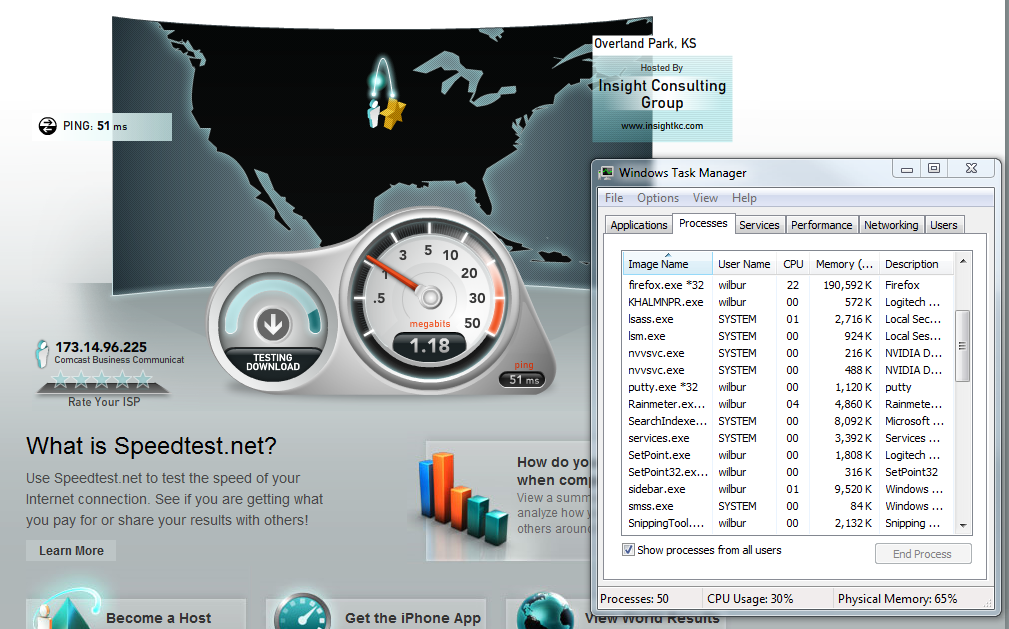The image size is (1009, 629).
Task: Rate your ISP using the star rating row
Action: click(x=102, y=379)
